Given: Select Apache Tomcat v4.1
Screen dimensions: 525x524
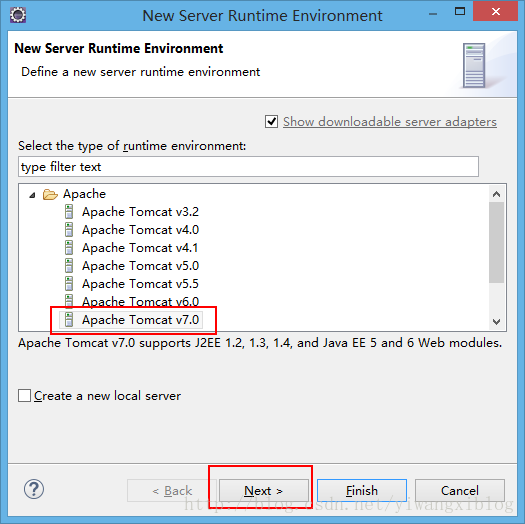Looking at the screenshot, I should (x=140, y=248).
